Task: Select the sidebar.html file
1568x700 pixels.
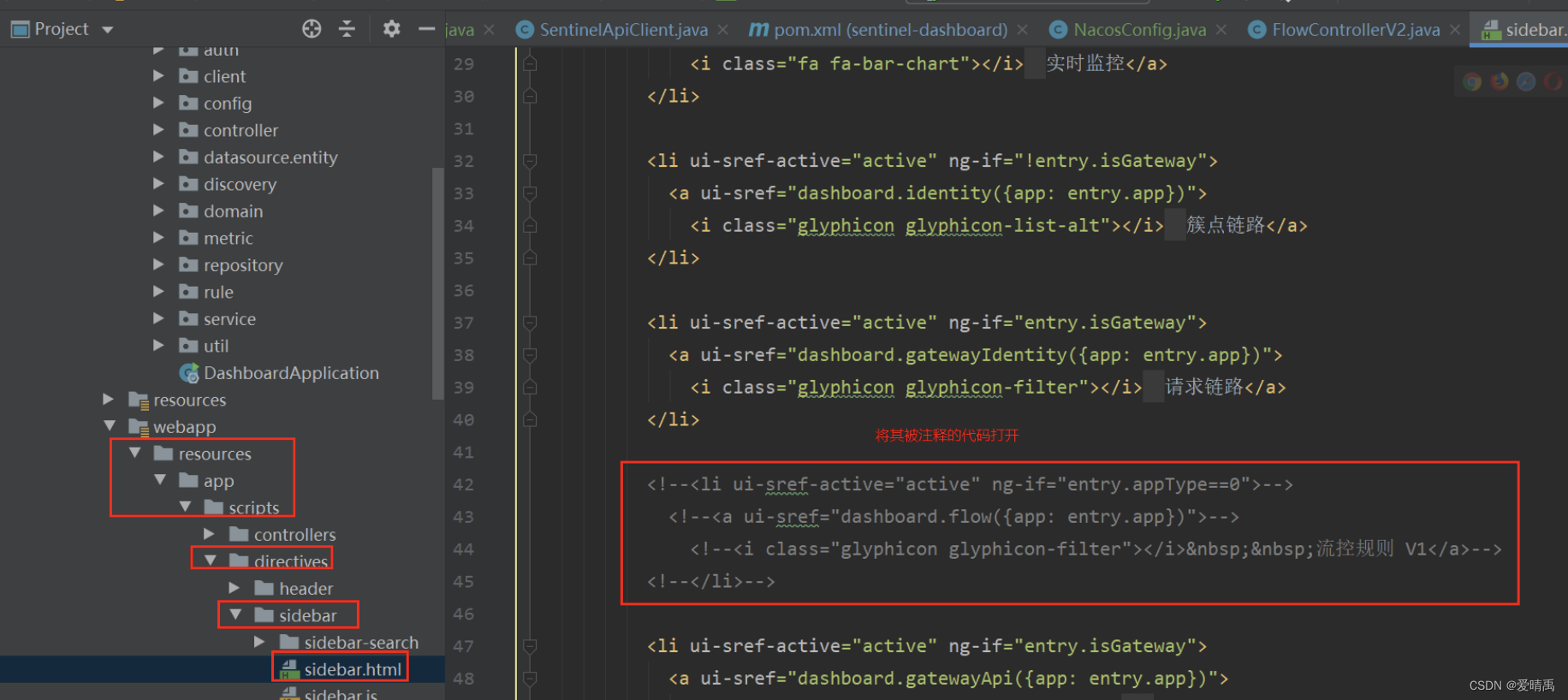Action: click(353, 669)
